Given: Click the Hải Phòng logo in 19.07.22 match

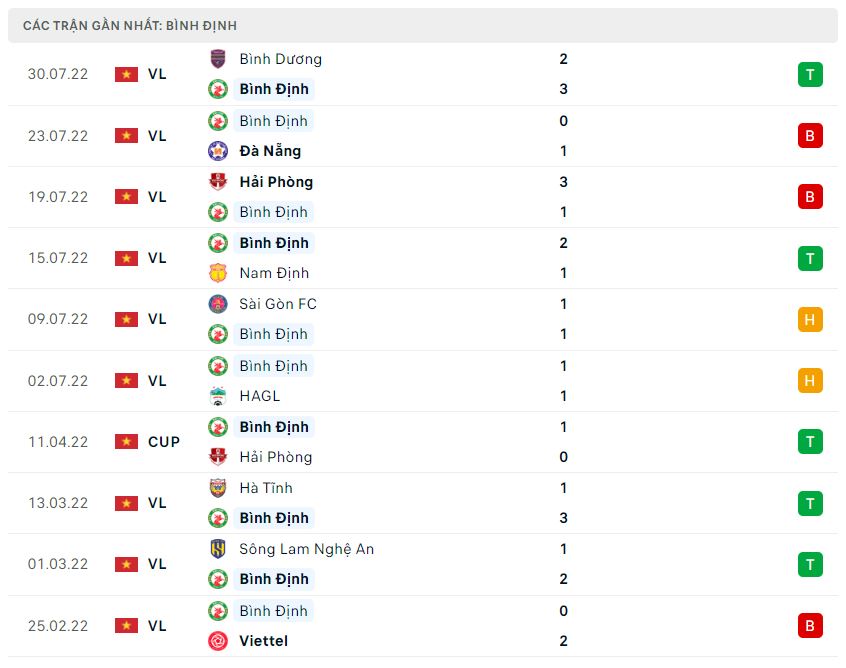Looking at the screenshot, I should [x=217, y=182].
